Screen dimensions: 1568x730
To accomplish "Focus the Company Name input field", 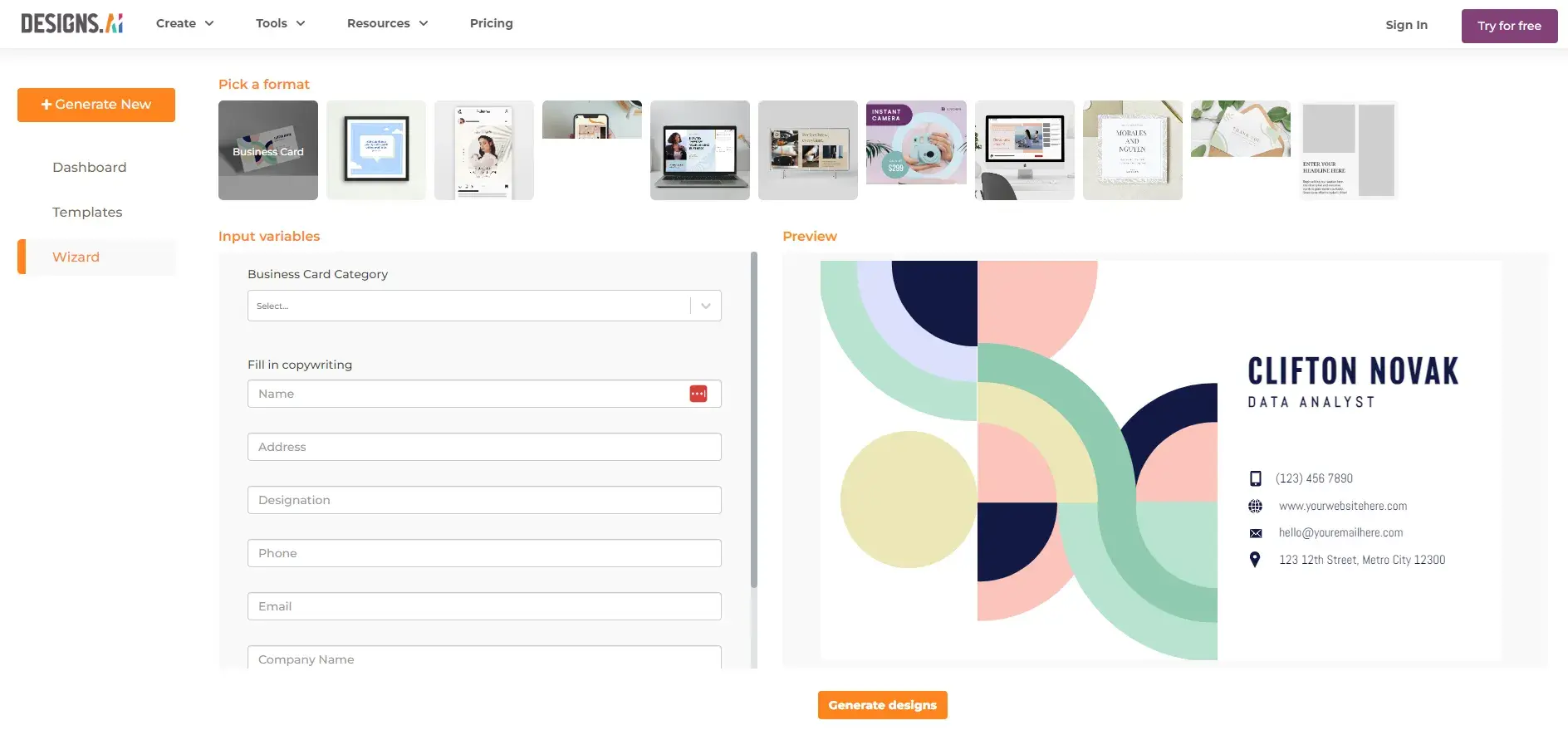I will tap(484, 658).
